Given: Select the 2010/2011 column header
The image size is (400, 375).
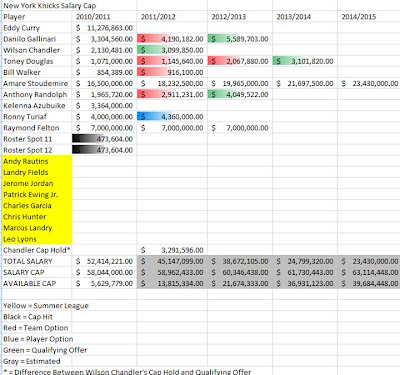Looking at the screenshot, I should pyautogui.click(x=104, y=17).
